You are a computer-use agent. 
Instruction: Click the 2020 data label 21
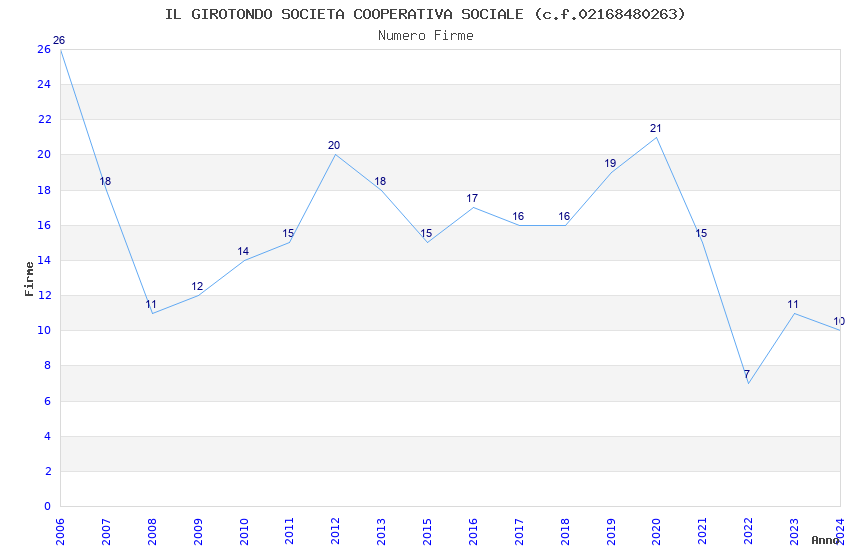click(656, 128)
